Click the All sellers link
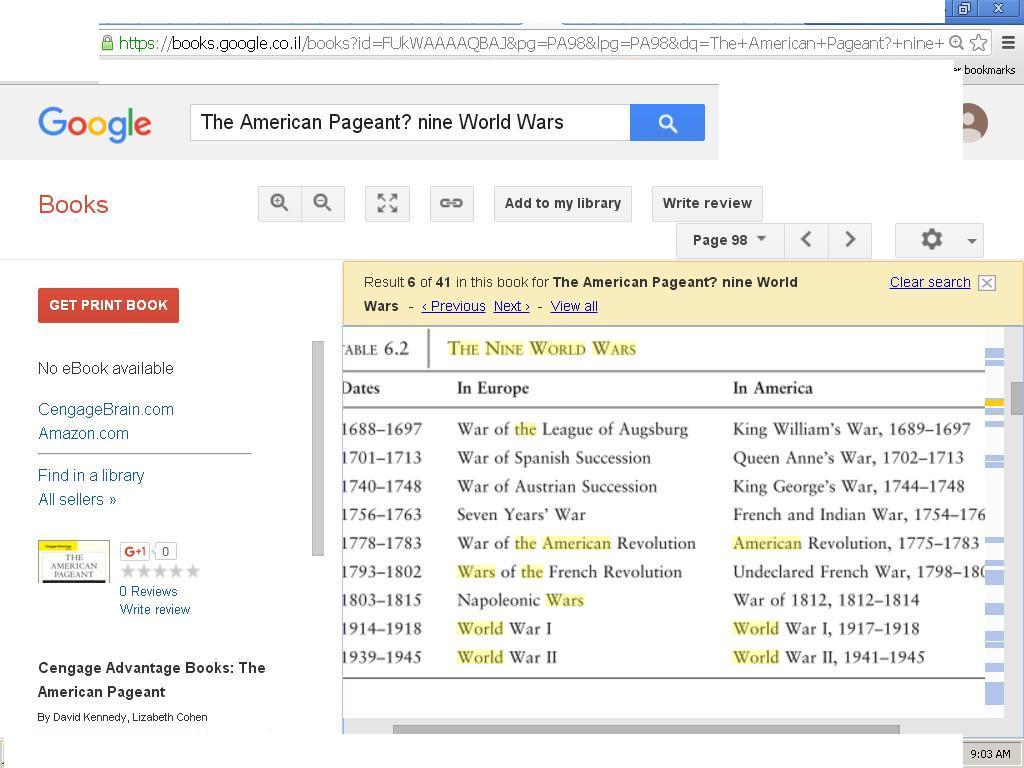This screenshot has width=1024, height=768. point(77,500)
